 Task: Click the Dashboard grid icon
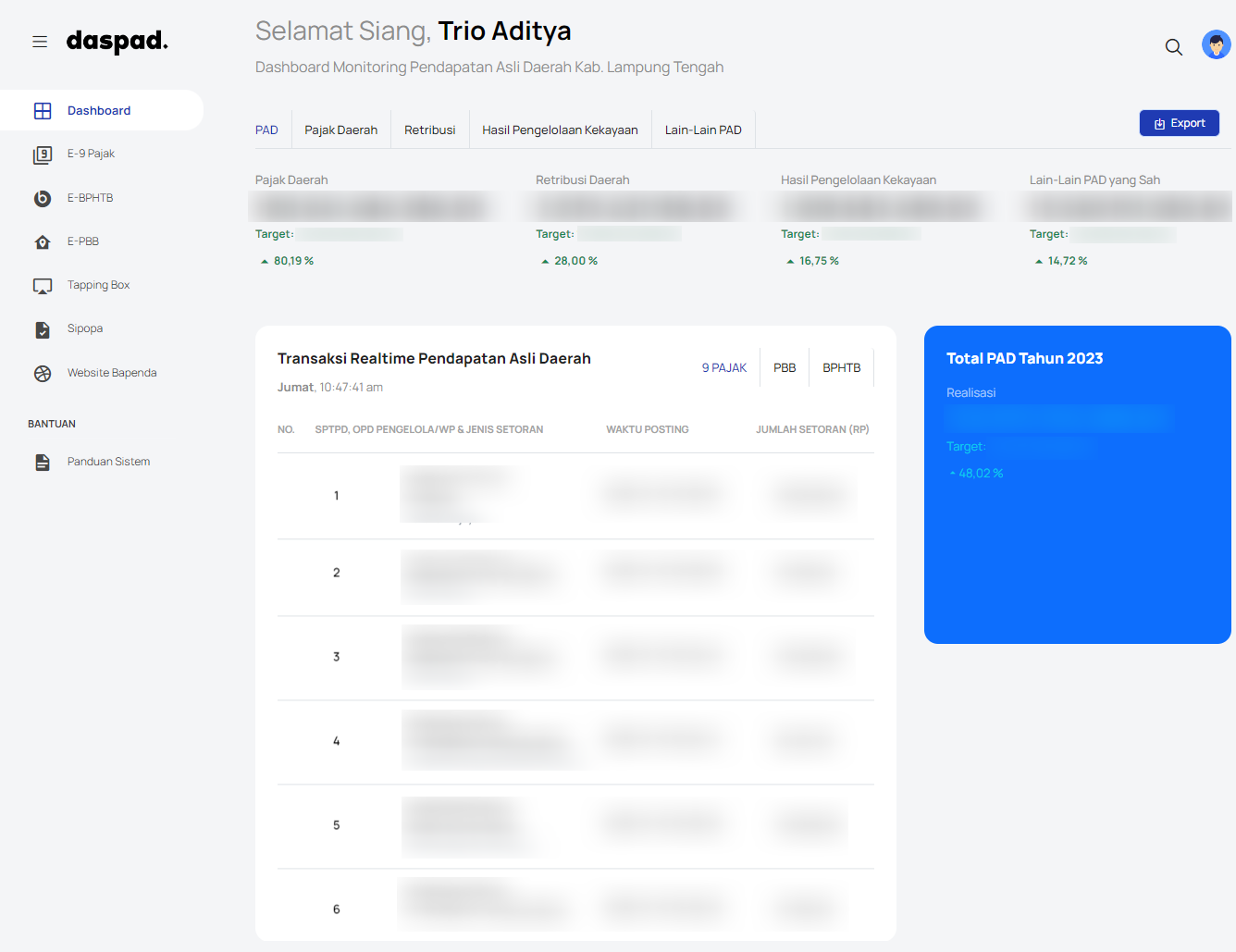43,111
